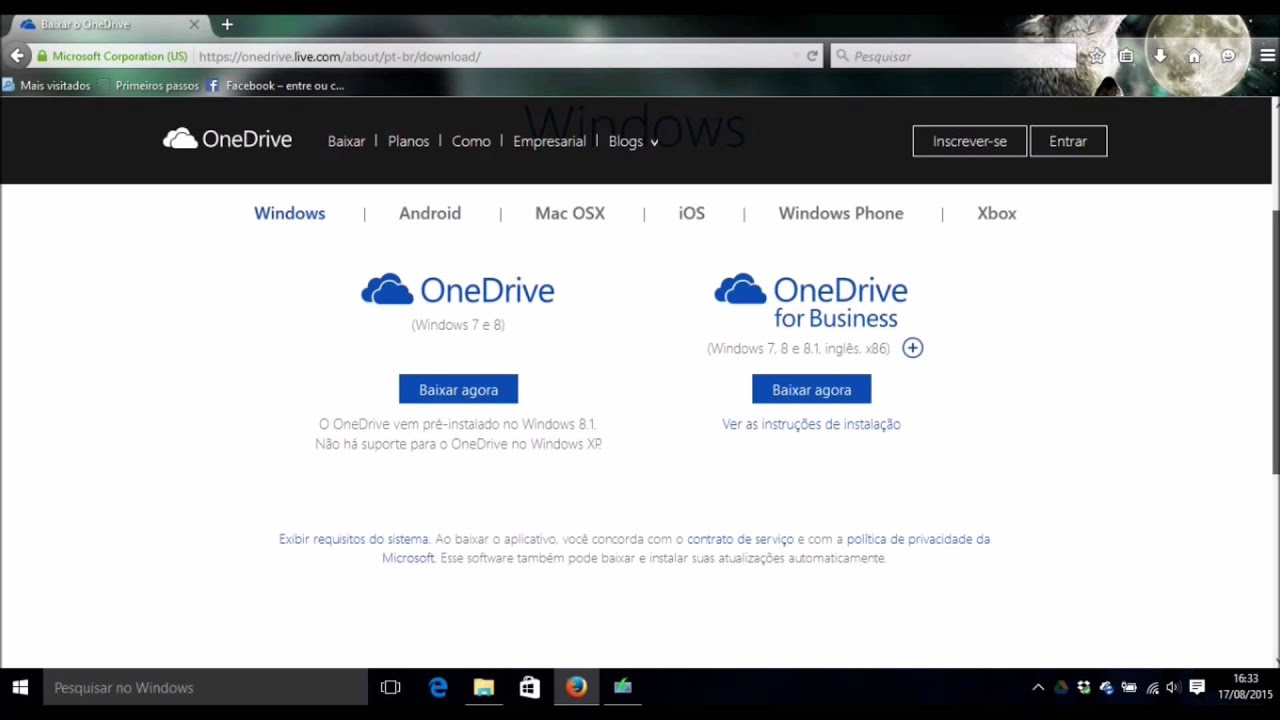Show bookmarks list icon in Firefox toolbar
This screenshot has height=720, width=1280.
click(x=1126, y=56)
